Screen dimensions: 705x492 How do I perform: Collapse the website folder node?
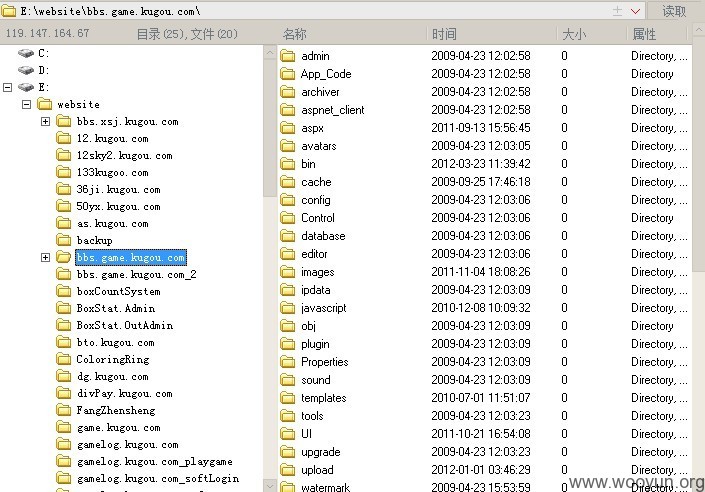coord(27,104)
